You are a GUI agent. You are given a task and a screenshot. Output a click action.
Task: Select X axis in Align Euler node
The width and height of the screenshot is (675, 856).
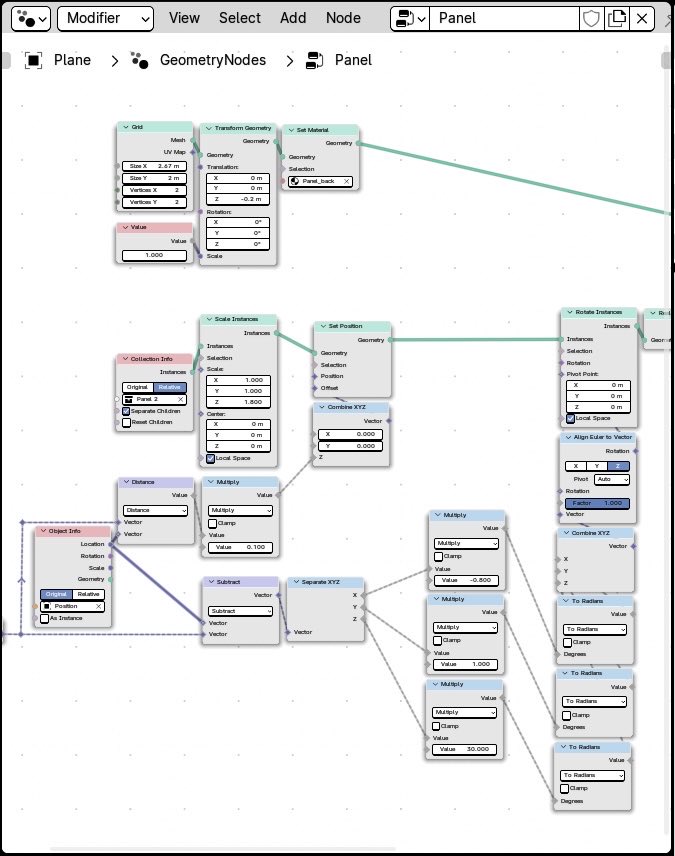tap(576, 466)
